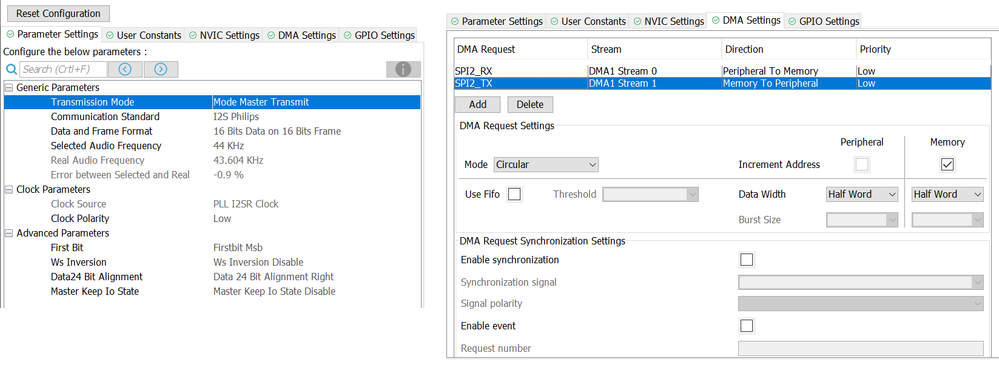
Task: Click the search magnifier icon
Action: [x=11, y=69]
